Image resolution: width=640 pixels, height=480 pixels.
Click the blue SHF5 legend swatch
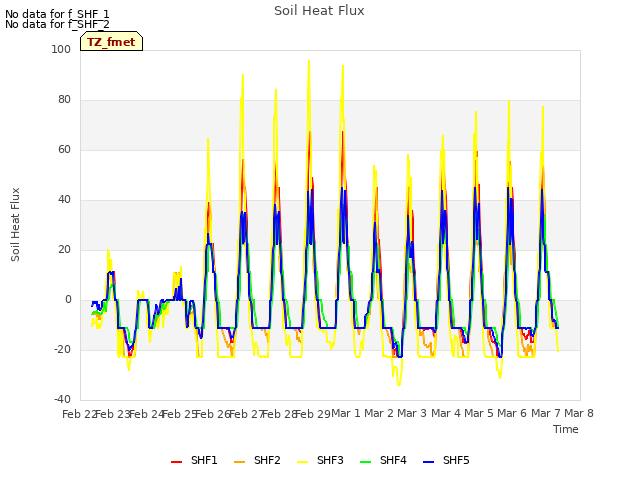[428, 462]
